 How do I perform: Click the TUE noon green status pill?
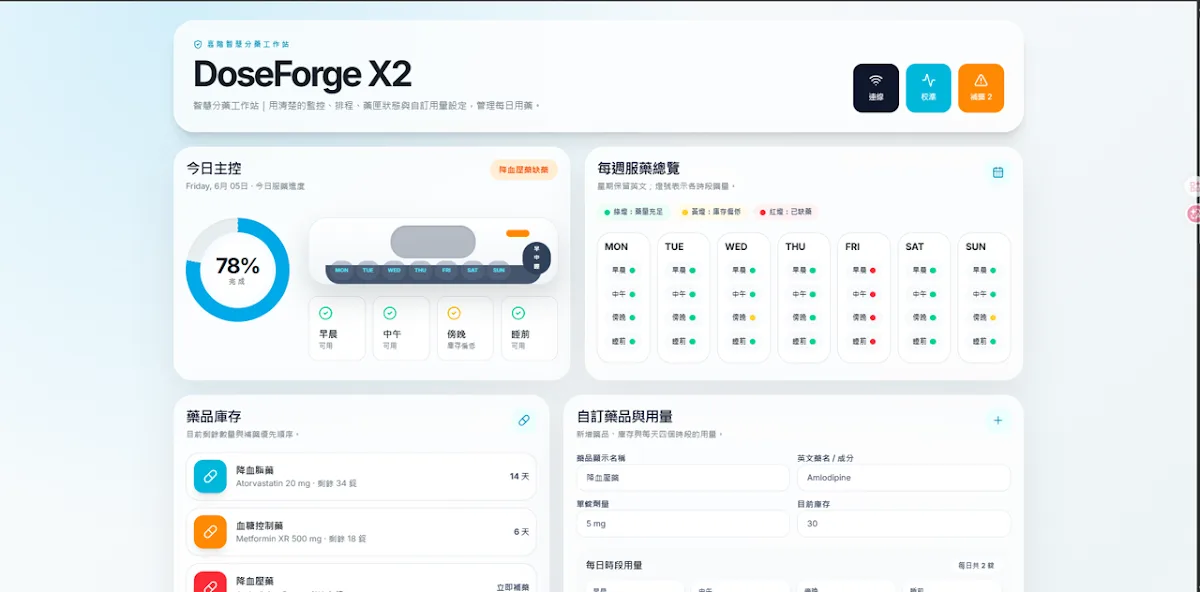point(685,294)
